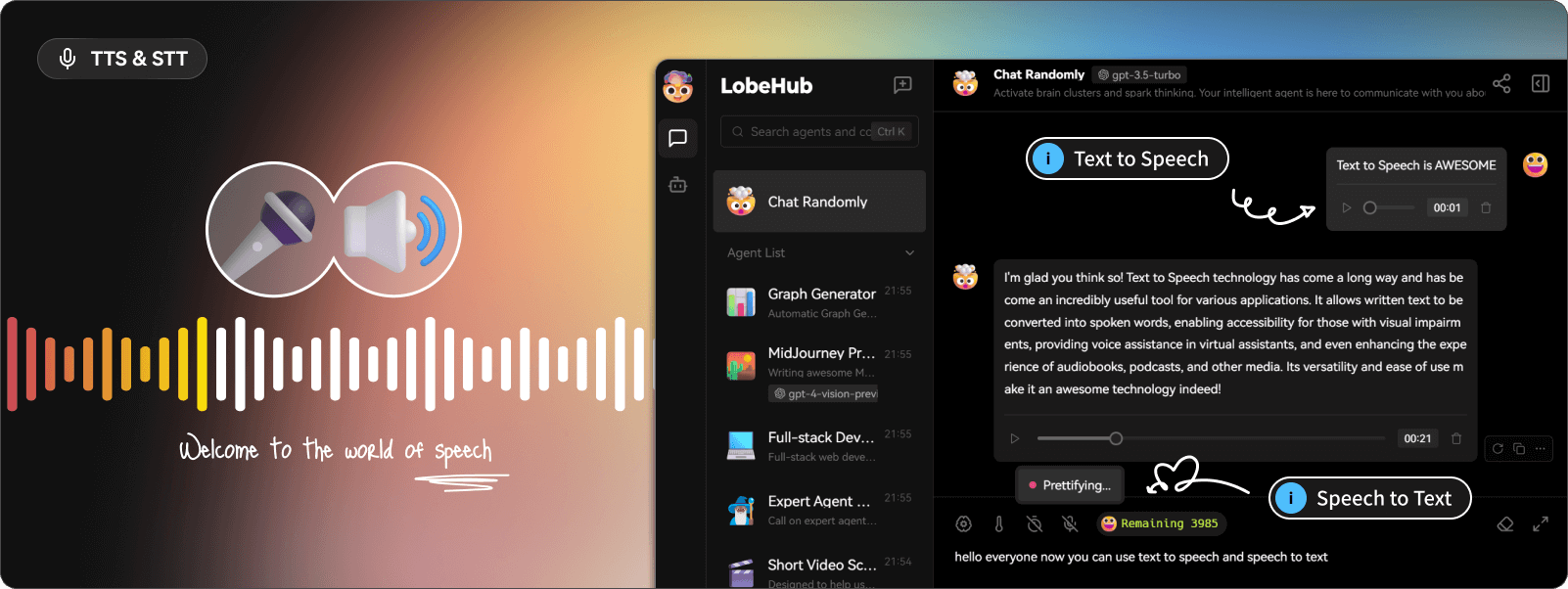
Task: Focus the Search agents input field
Action: click(819, 131)
